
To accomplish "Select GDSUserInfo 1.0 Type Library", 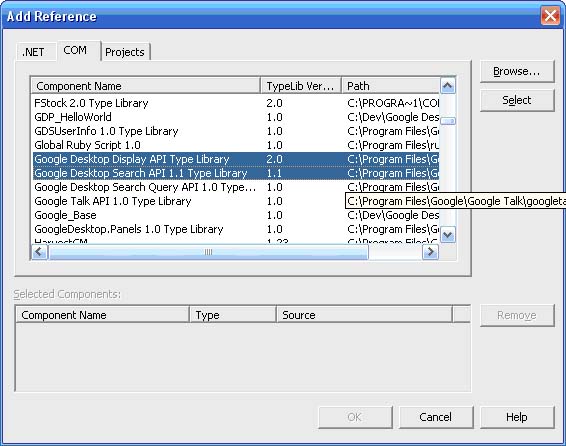I will 236,131.
